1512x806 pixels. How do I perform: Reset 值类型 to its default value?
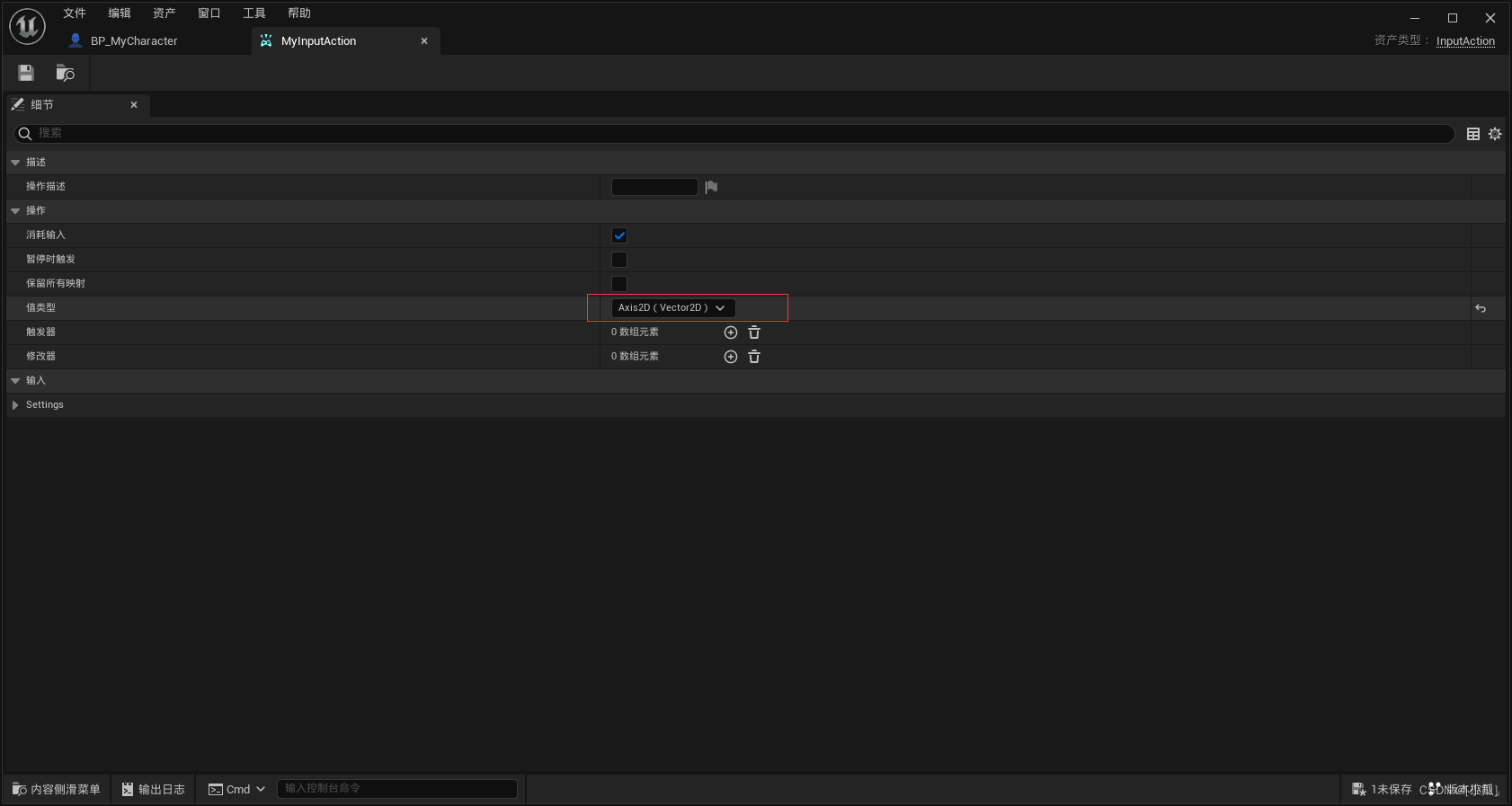1481,308
